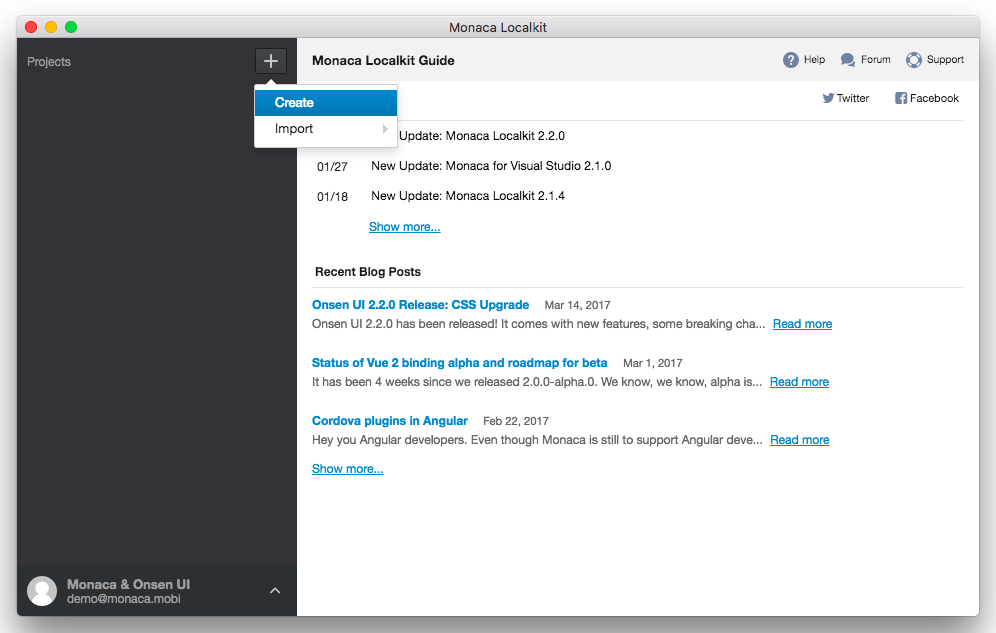
Task: Click the Mar 1, 2017 date
Action: pyautogui.click(x=652, y=363)
